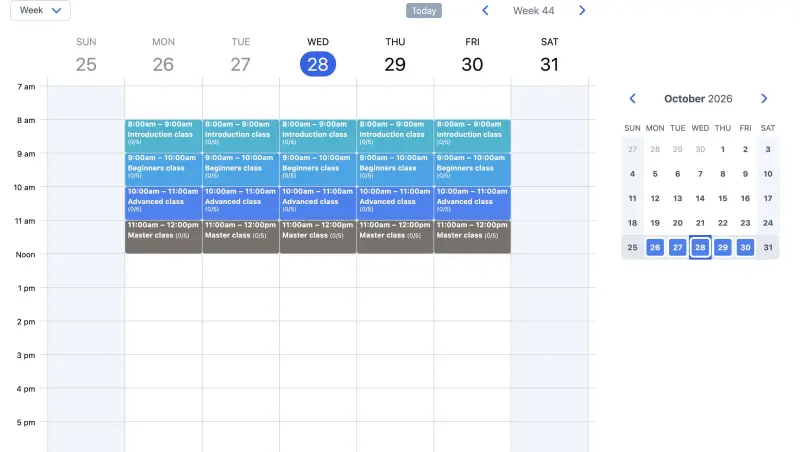Pick October 14 in mini calendar
Screen dimensions: 800x452
(700, 198)
